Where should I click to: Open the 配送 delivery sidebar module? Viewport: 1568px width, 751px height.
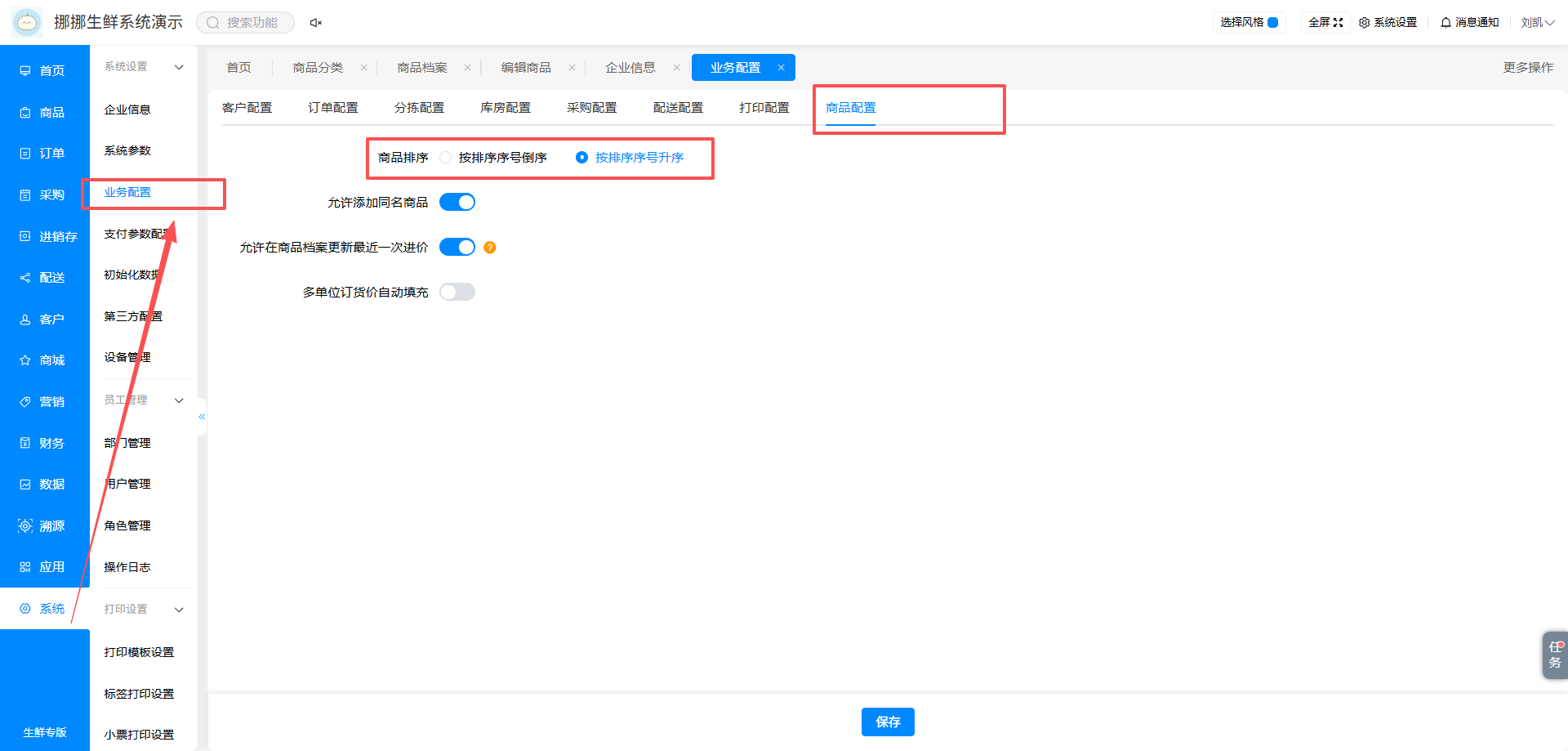pyautogui.click(x=42, y=277)
